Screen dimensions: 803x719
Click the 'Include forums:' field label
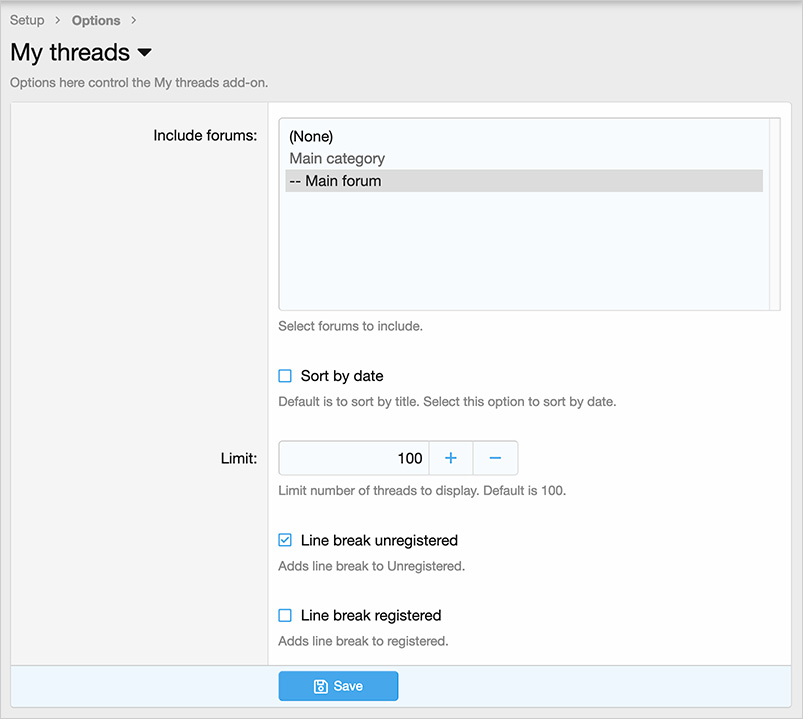click(205, 135)
